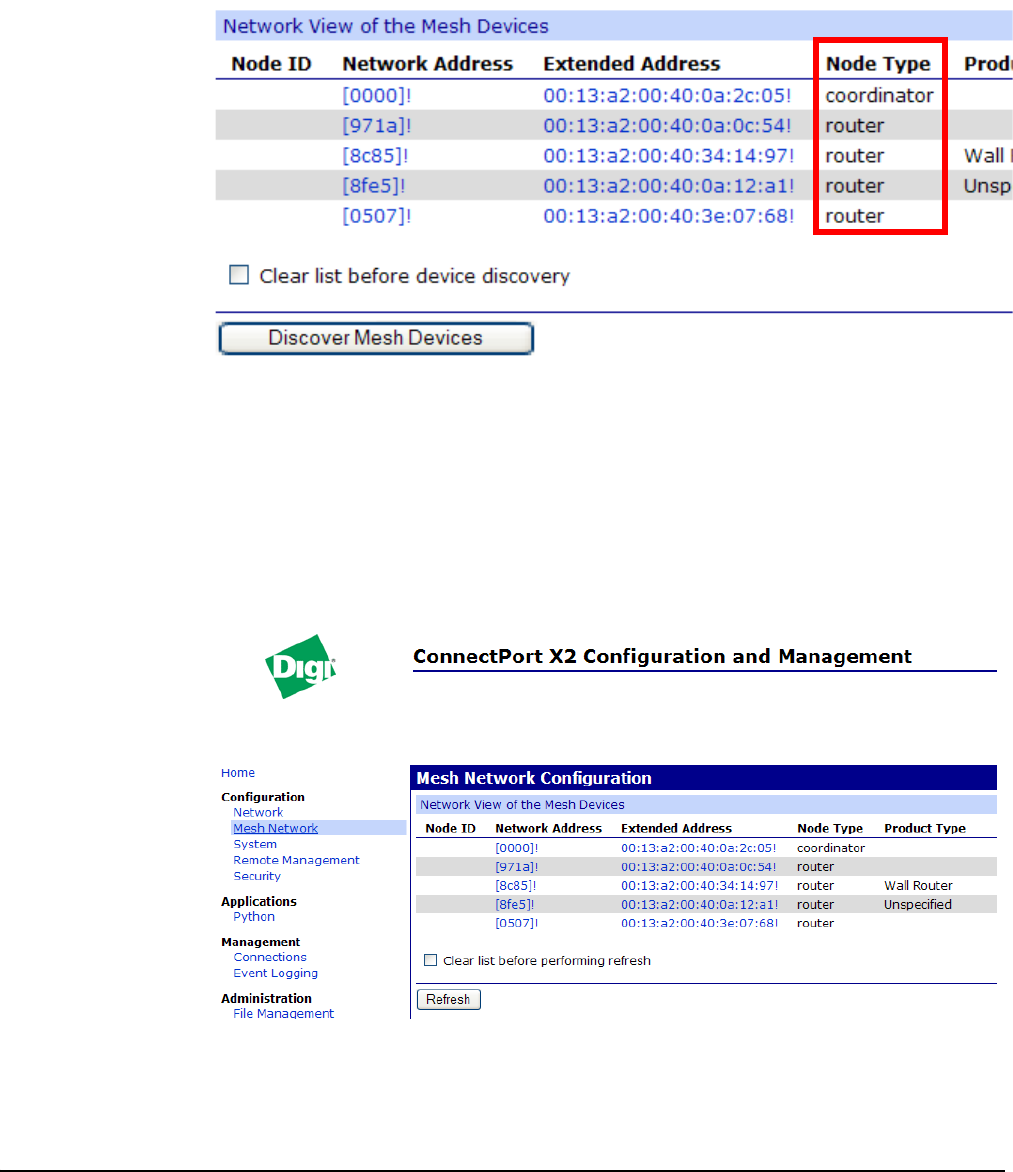Click network address [8c85]! in top table

pos(375,155)
